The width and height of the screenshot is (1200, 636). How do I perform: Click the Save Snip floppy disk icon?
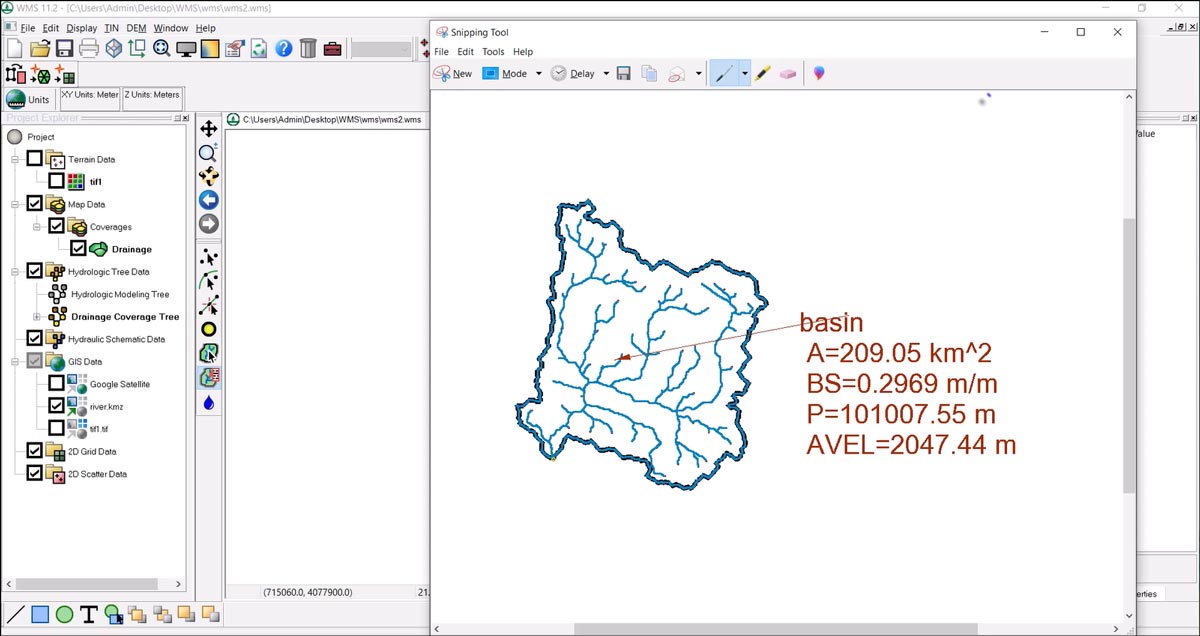pyautogui.click(x=624, y=74)
